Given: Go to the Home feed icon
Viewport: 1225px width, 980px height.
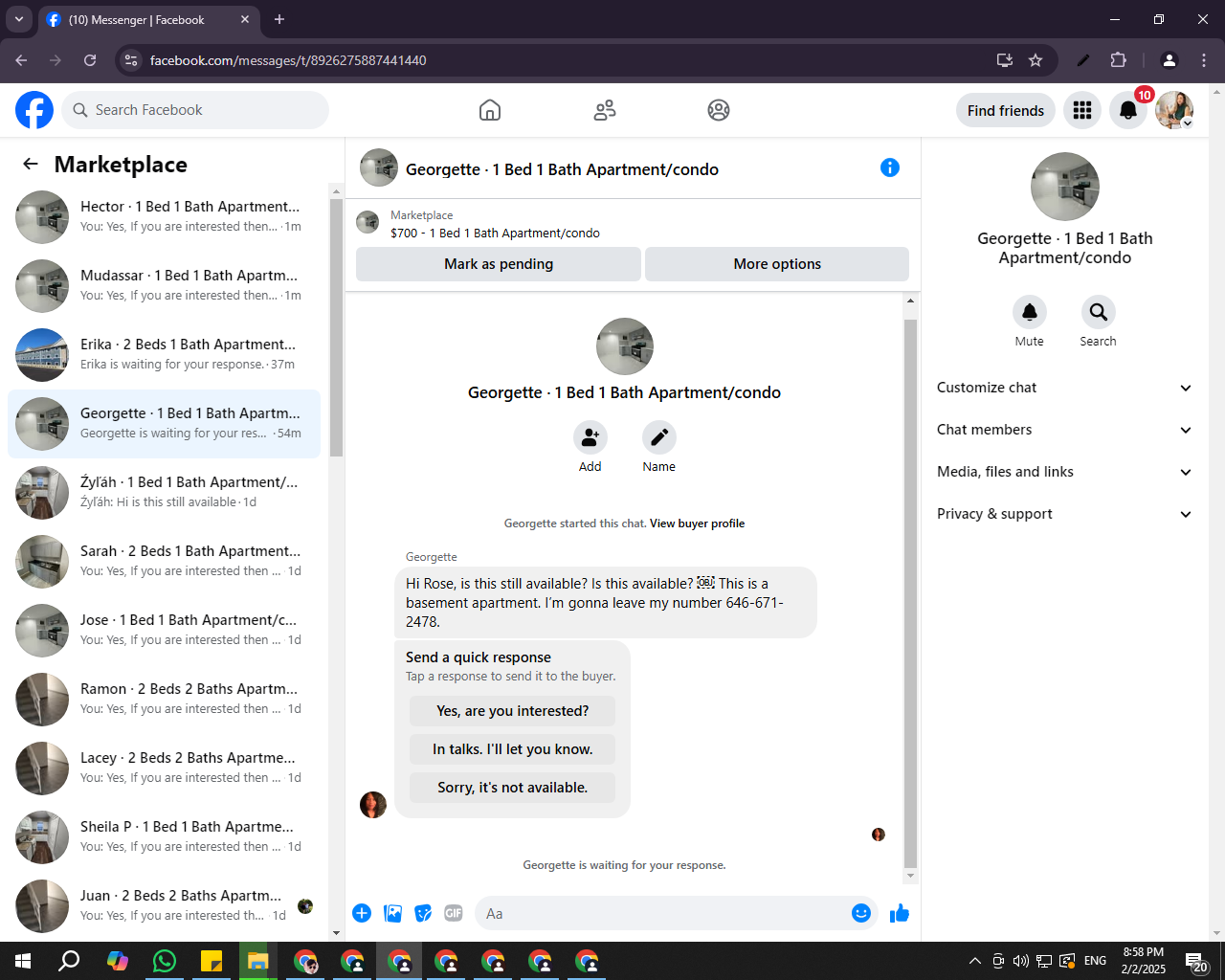Looking at the screenshot, I should 490,110.
